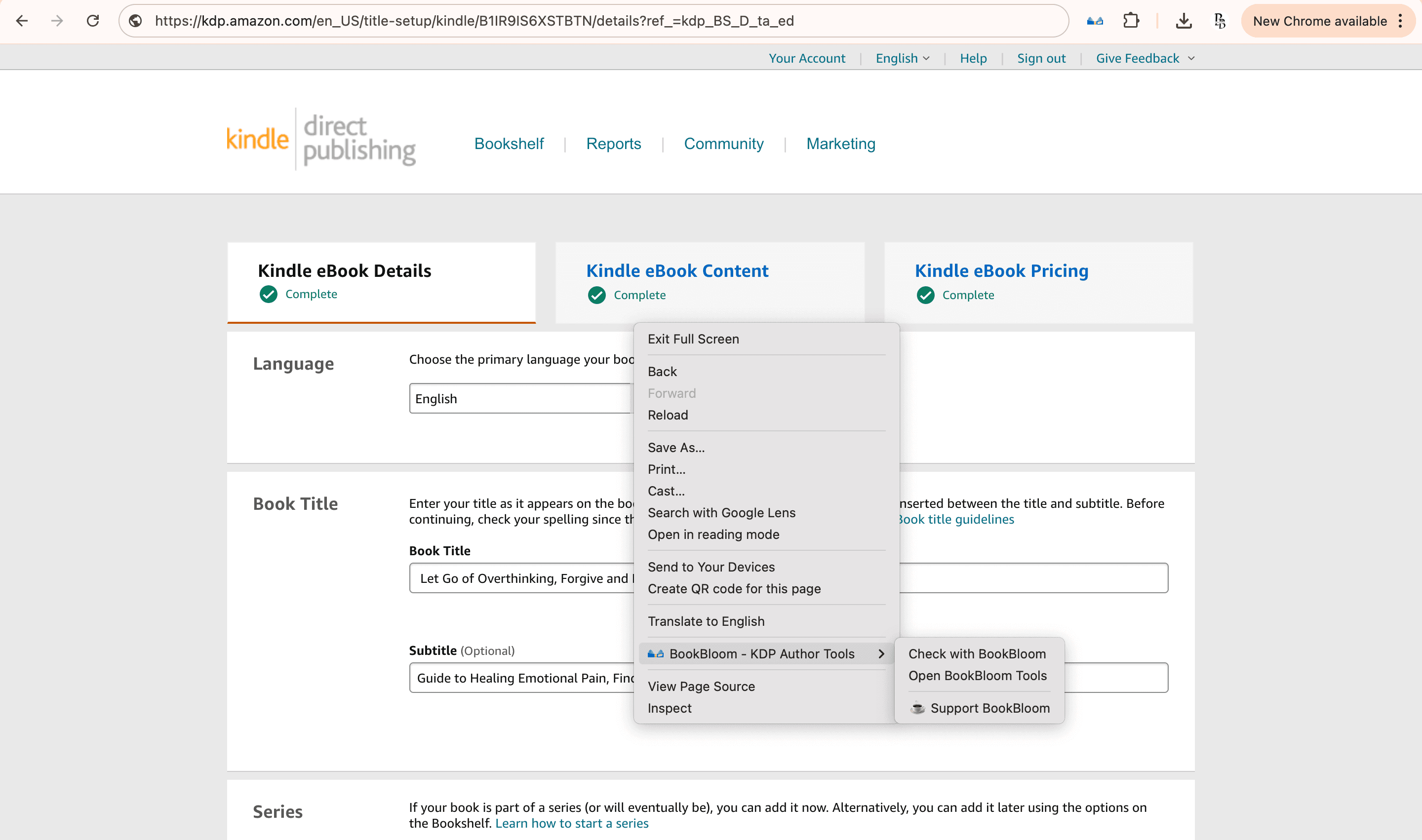Screen dimensions: 1422x840
Task: Expand the Give Feedback chevron
Action: pos(1192,58)
